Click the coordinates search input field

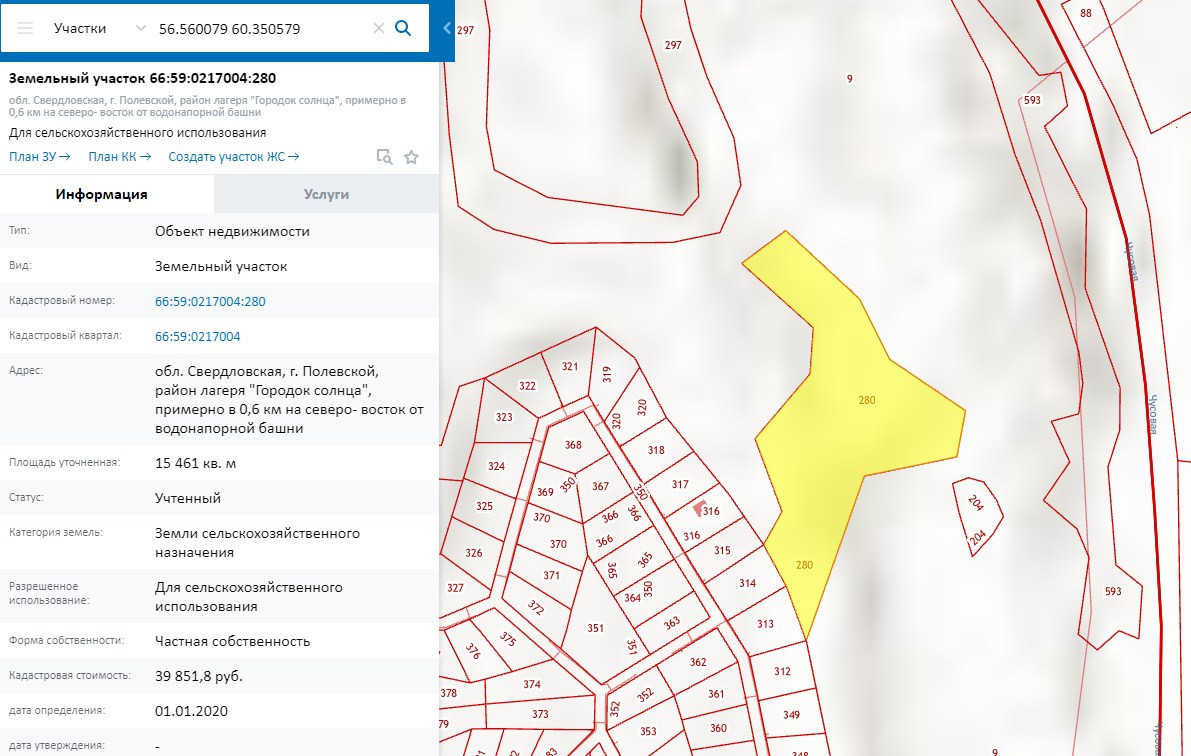click(261, 28)
